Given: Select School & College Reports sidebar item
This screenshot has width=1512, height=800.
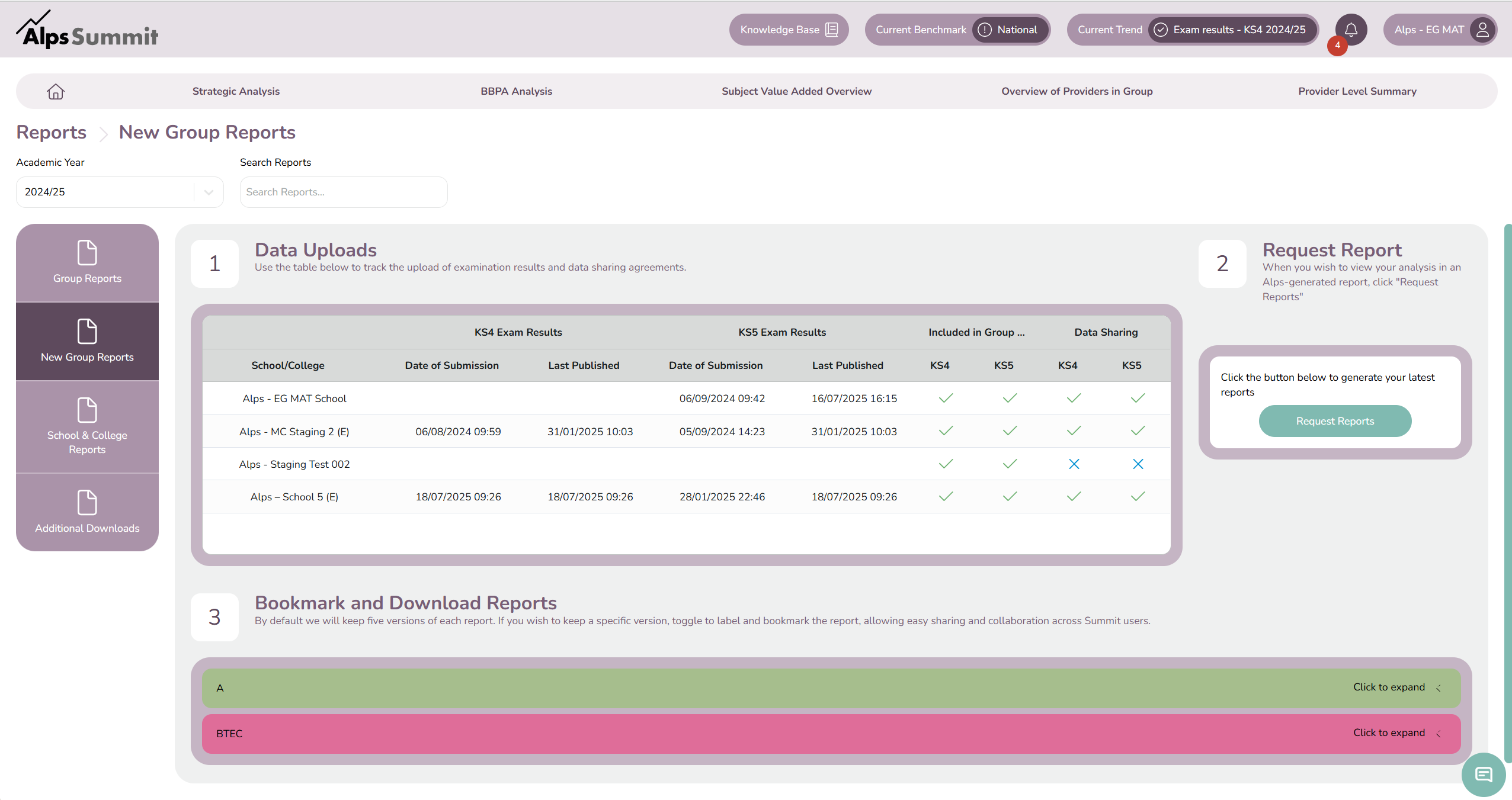Looking at the screenshot, I should pyautogui.click(x=87, y=426).
